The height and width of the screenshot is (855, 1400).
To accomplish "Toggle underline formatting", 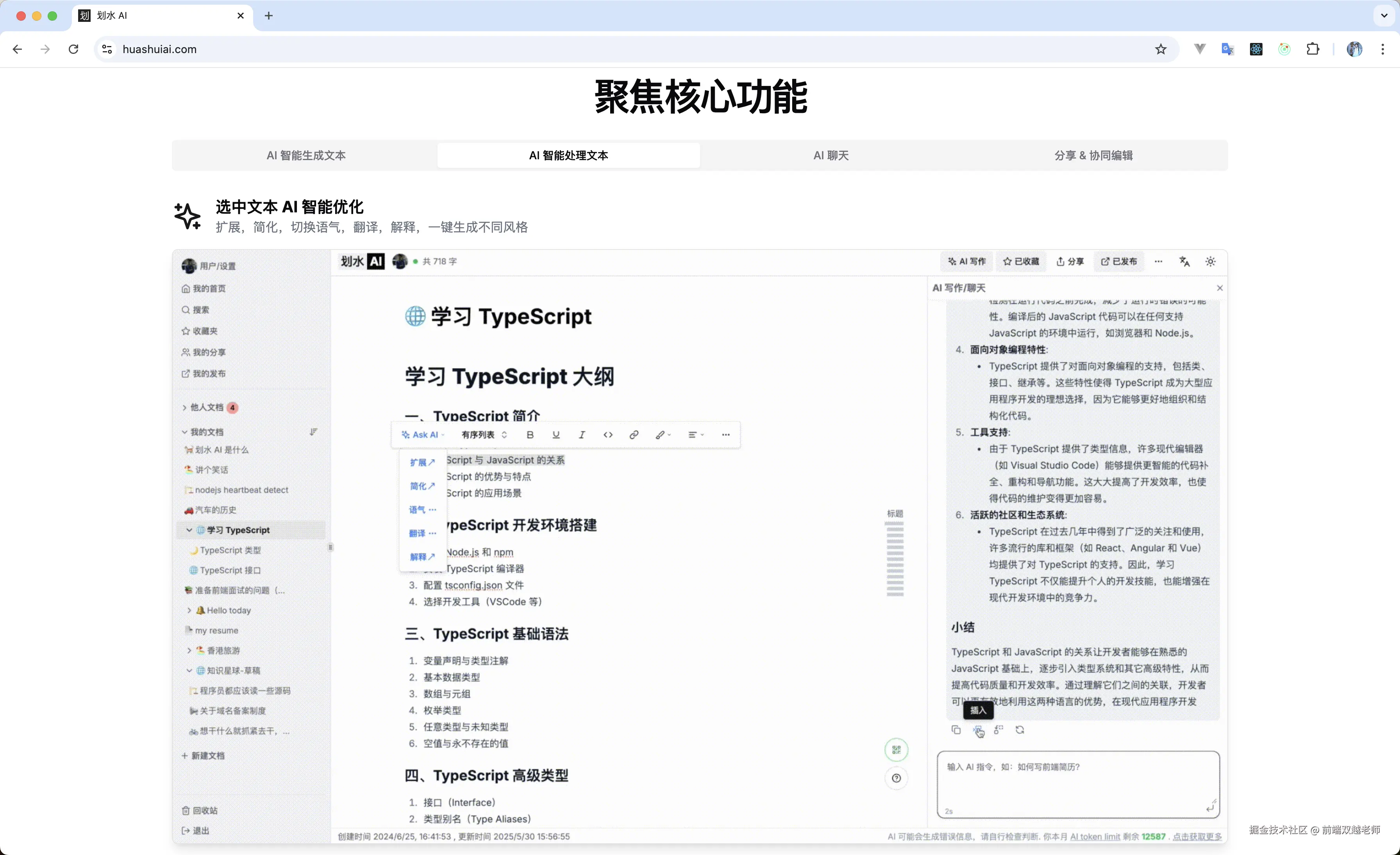I will coord(556,434).
